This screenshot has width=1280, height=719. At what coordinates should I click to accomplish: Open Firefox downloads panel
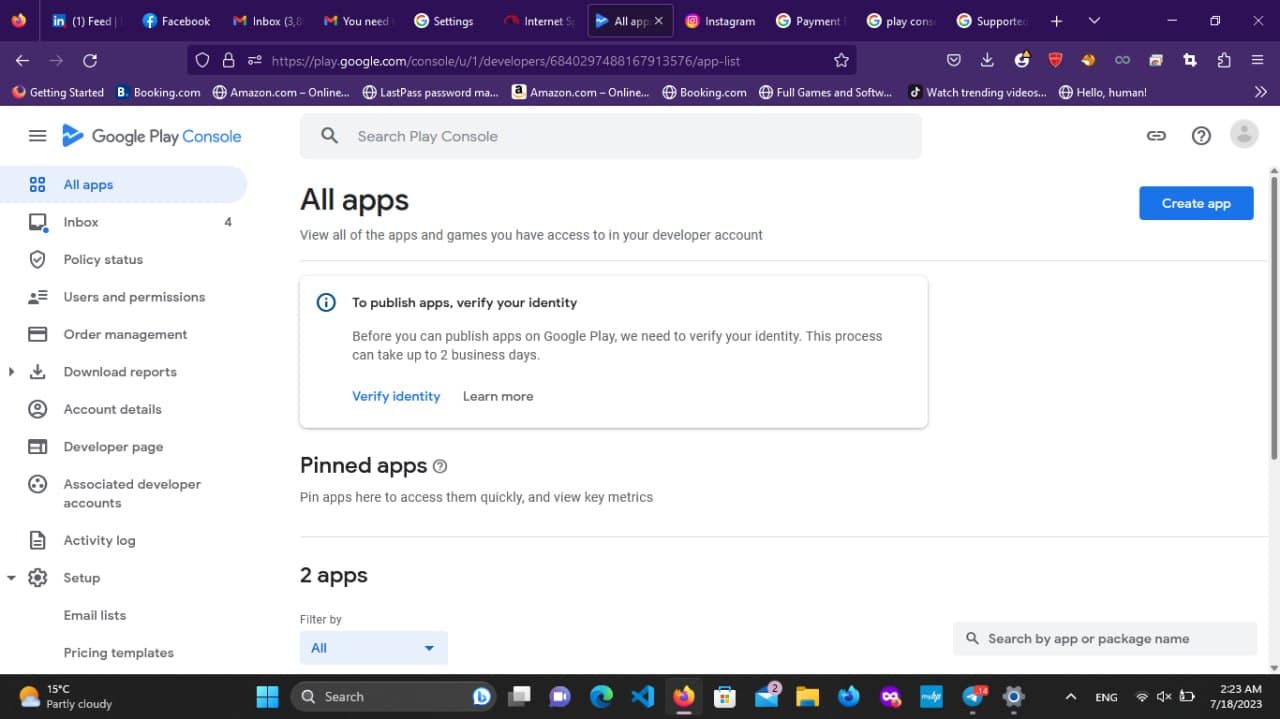coord(987,60)
